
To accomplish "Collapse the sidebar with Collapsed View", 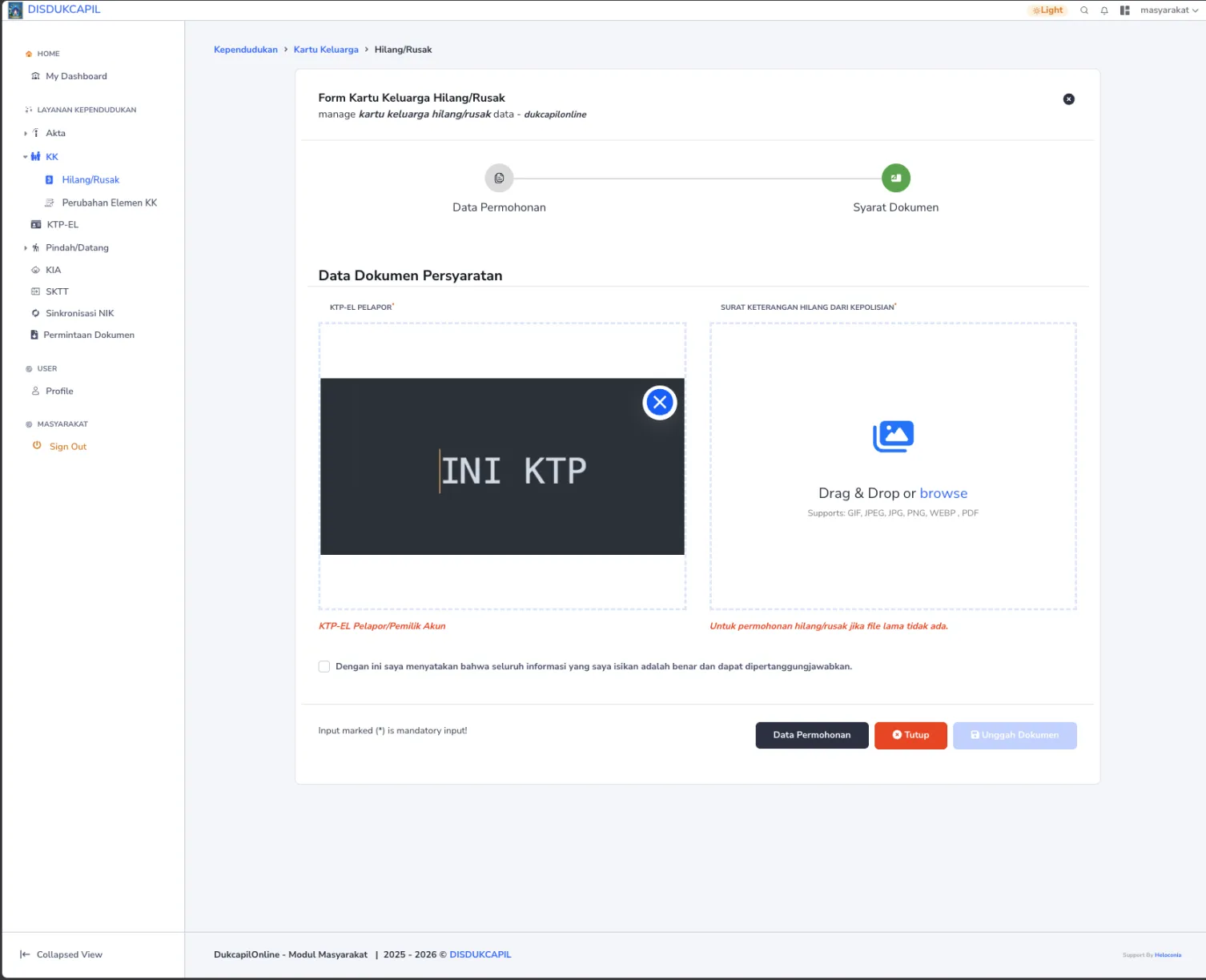I will [62, 954].
